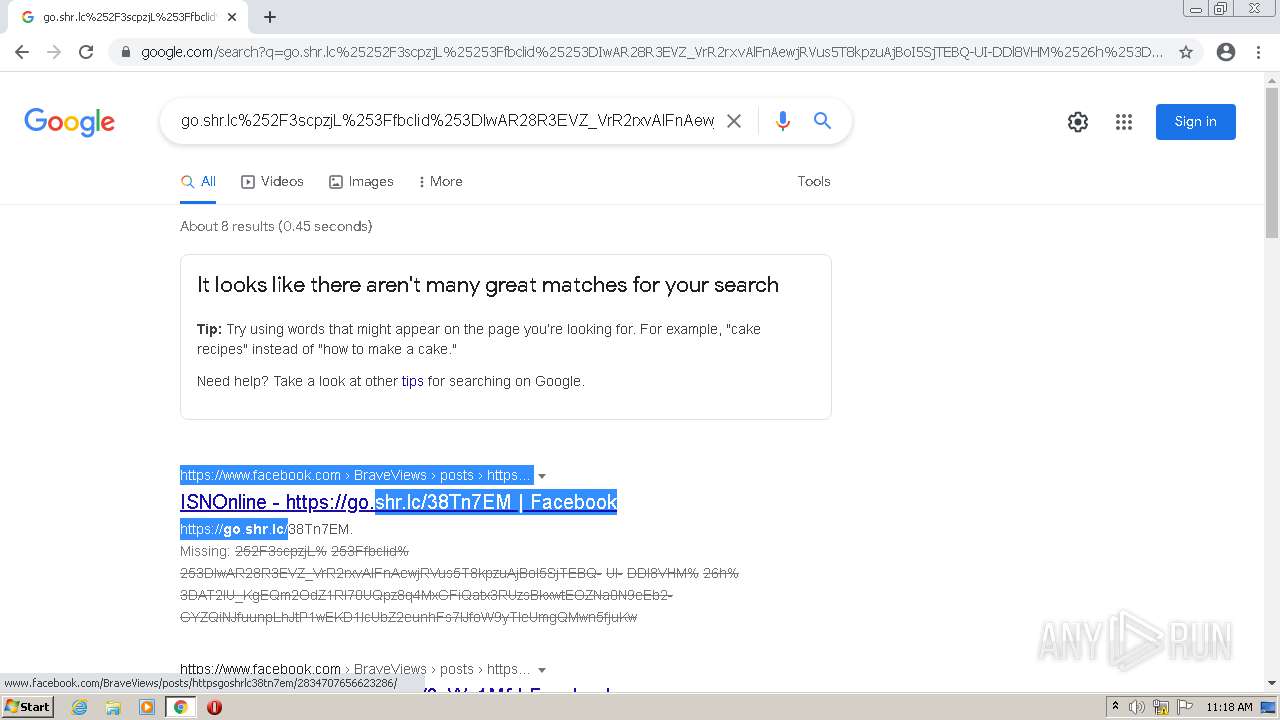This screenshot has height=720, width=1280.
Task: Clear the search box with the X
Action: 733,121
